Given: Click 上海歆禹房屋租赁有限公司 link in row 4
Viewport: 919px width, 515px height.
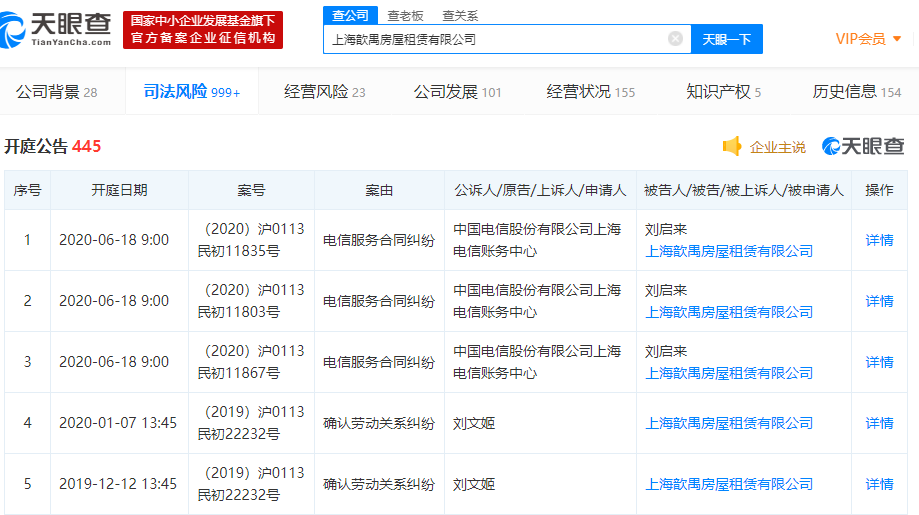Looking at the screenshot, I should pyautogui.click(x=729, y=423).
